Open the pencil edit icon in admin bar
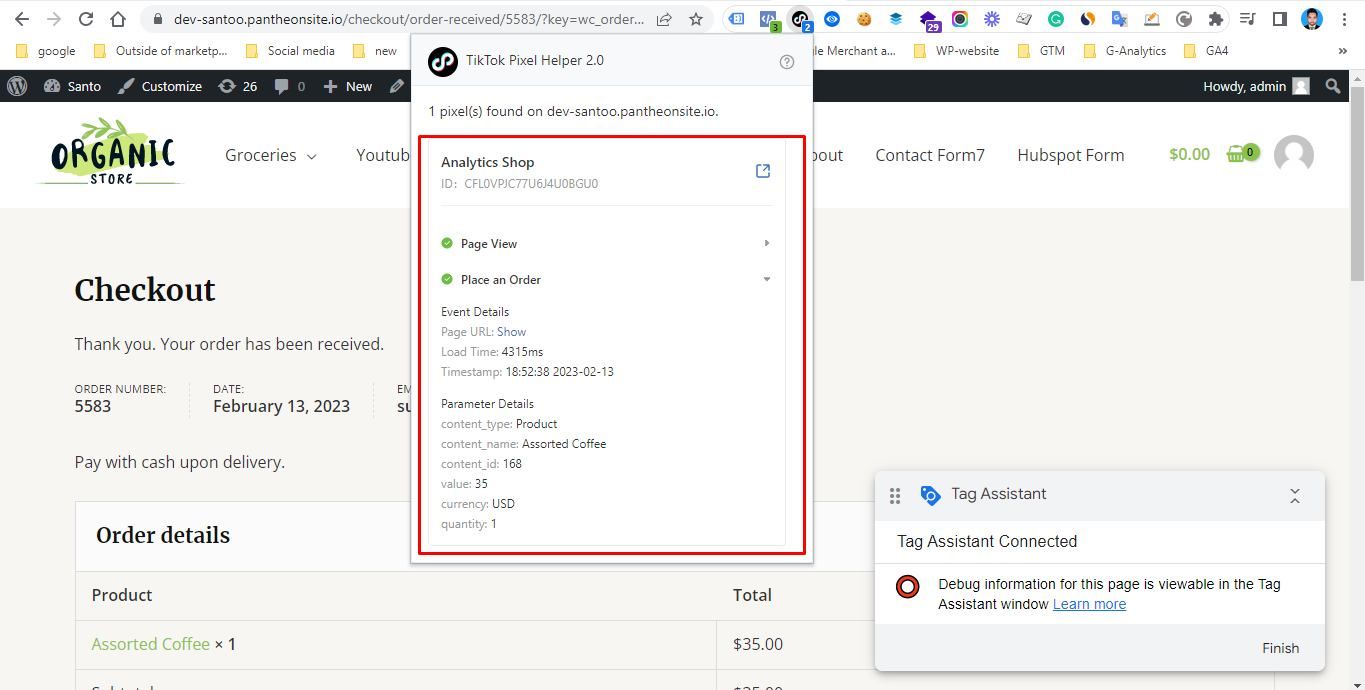This screenshot has width=1365, height=690. [397, 86]
